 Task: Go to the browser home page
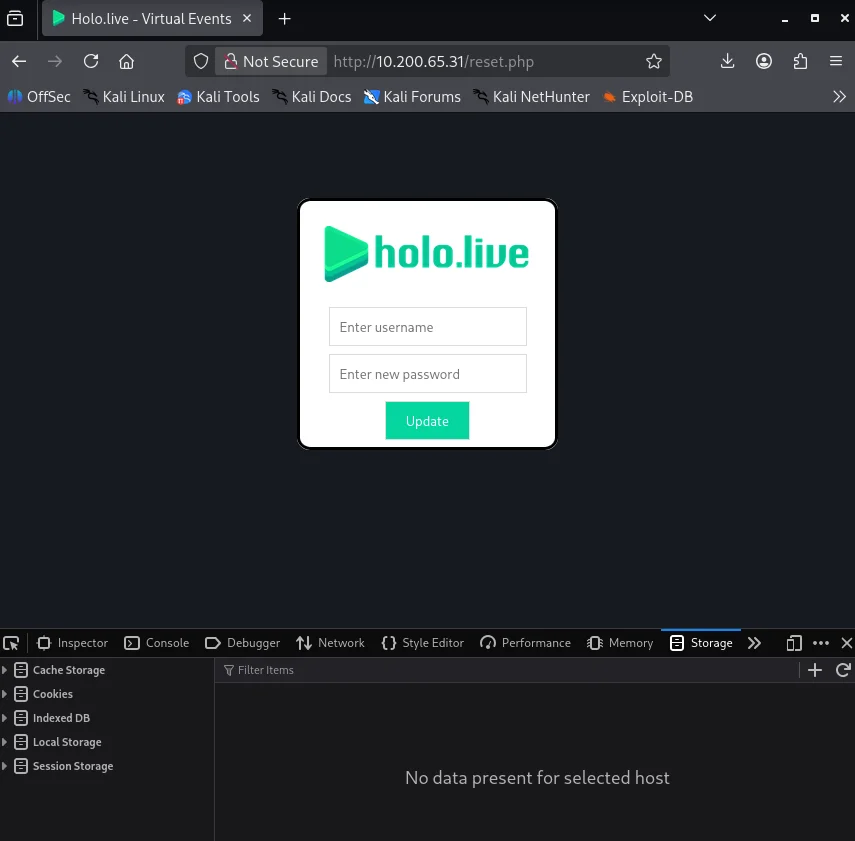[126, 61]
